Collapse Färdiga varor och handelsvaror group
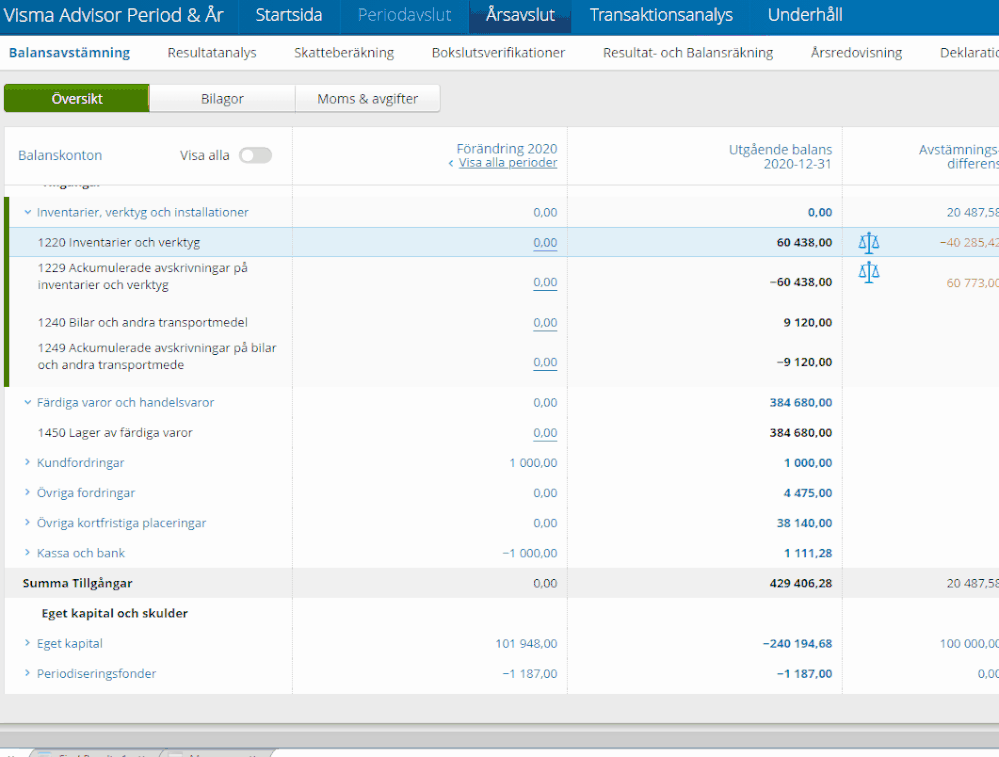 coord(28,403)
